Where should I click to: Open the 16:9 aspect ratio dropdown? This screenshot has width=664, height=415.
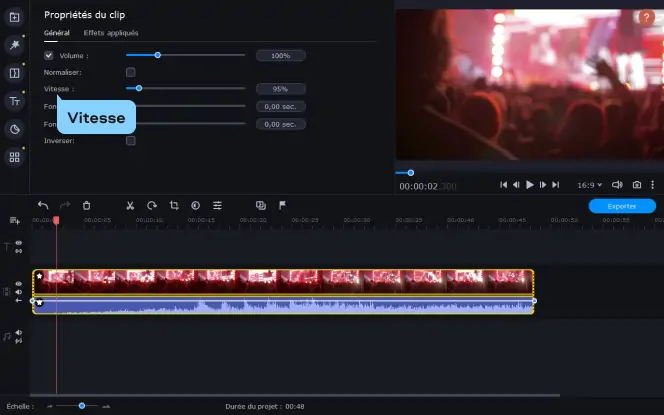pyautogui.click(x=589, y=185)
